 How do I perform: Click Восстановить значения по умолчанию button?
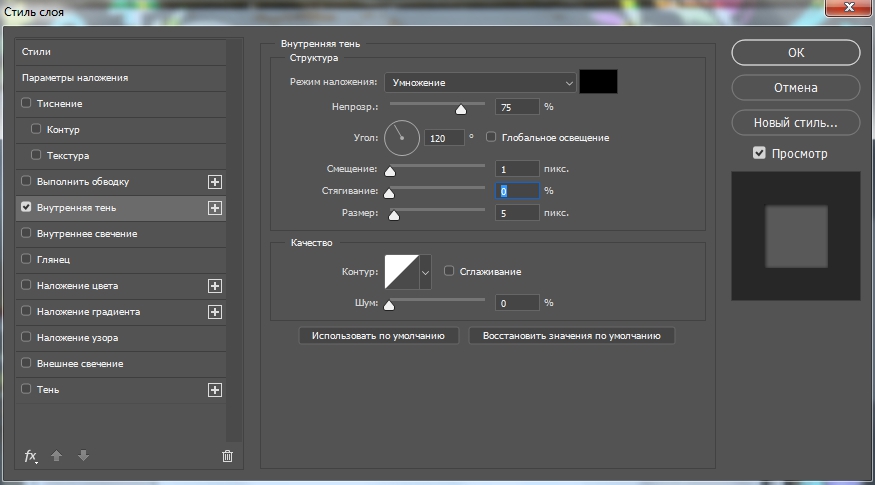coord(571,335)
